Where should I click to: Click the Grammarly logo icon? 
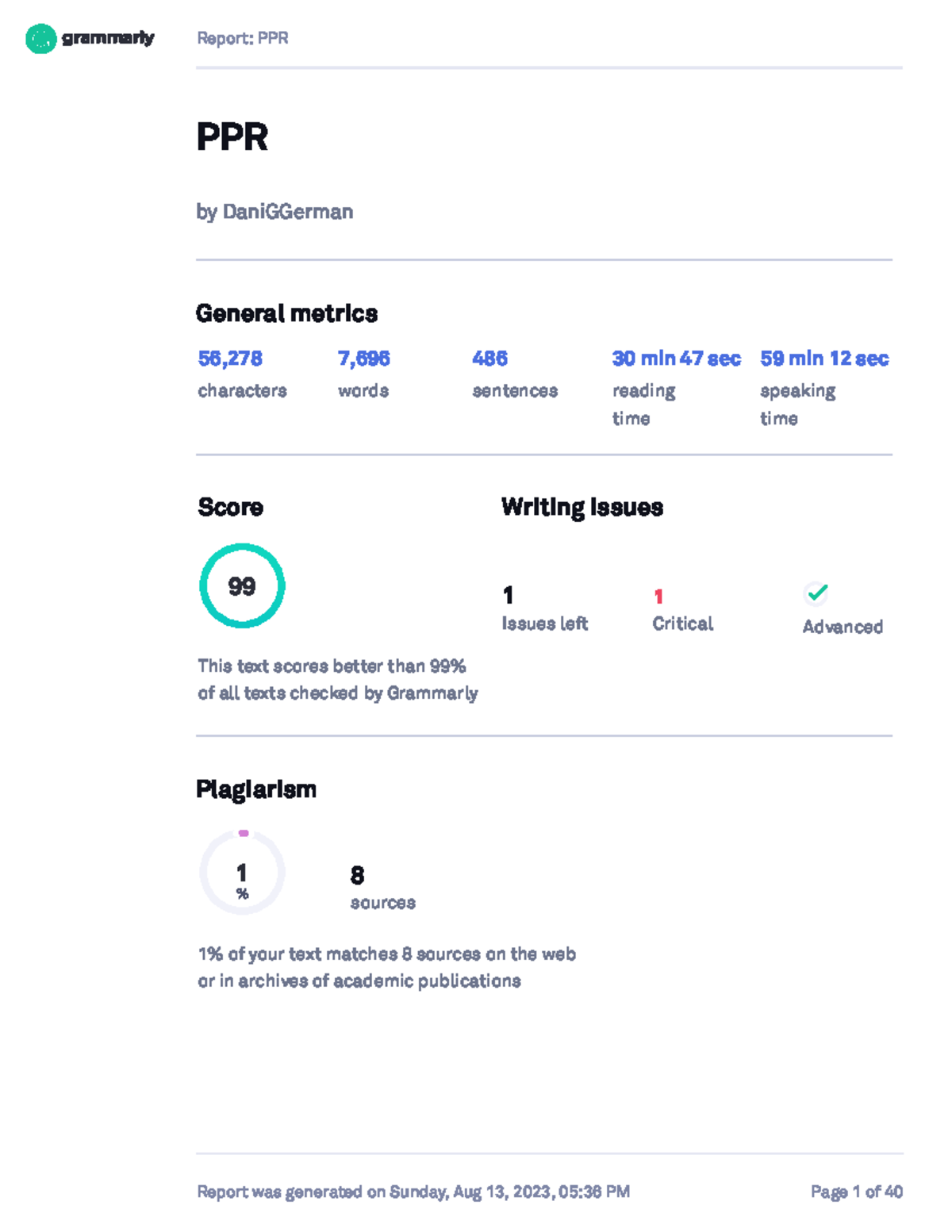[x=40, y=38]
